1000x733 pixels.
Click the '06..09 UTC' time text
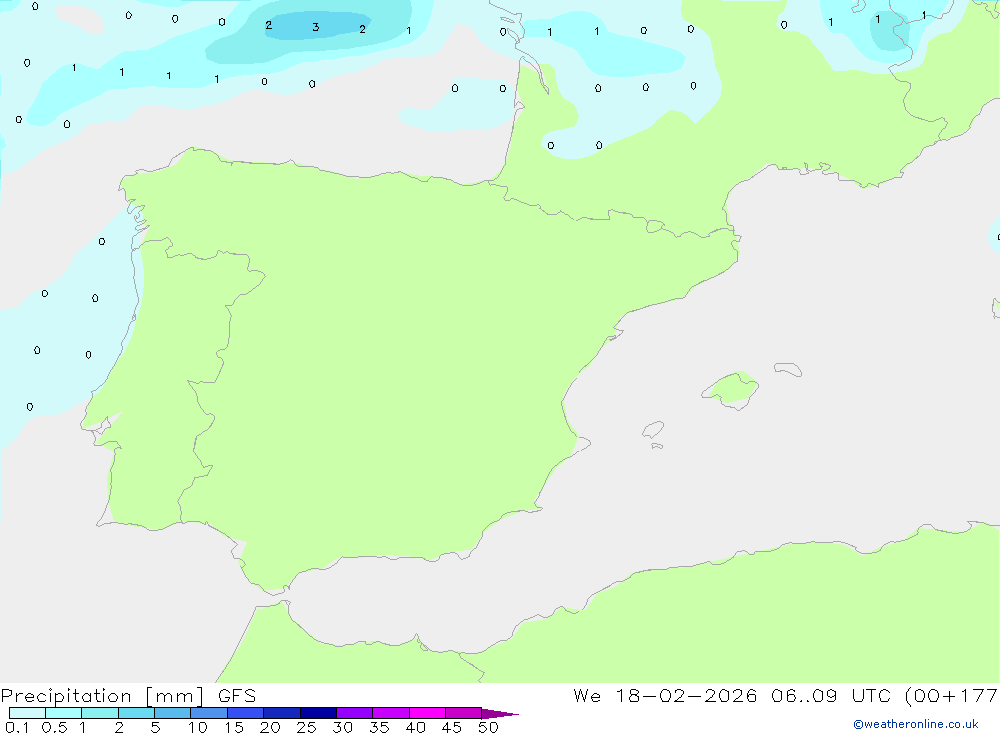click(831, 695)
